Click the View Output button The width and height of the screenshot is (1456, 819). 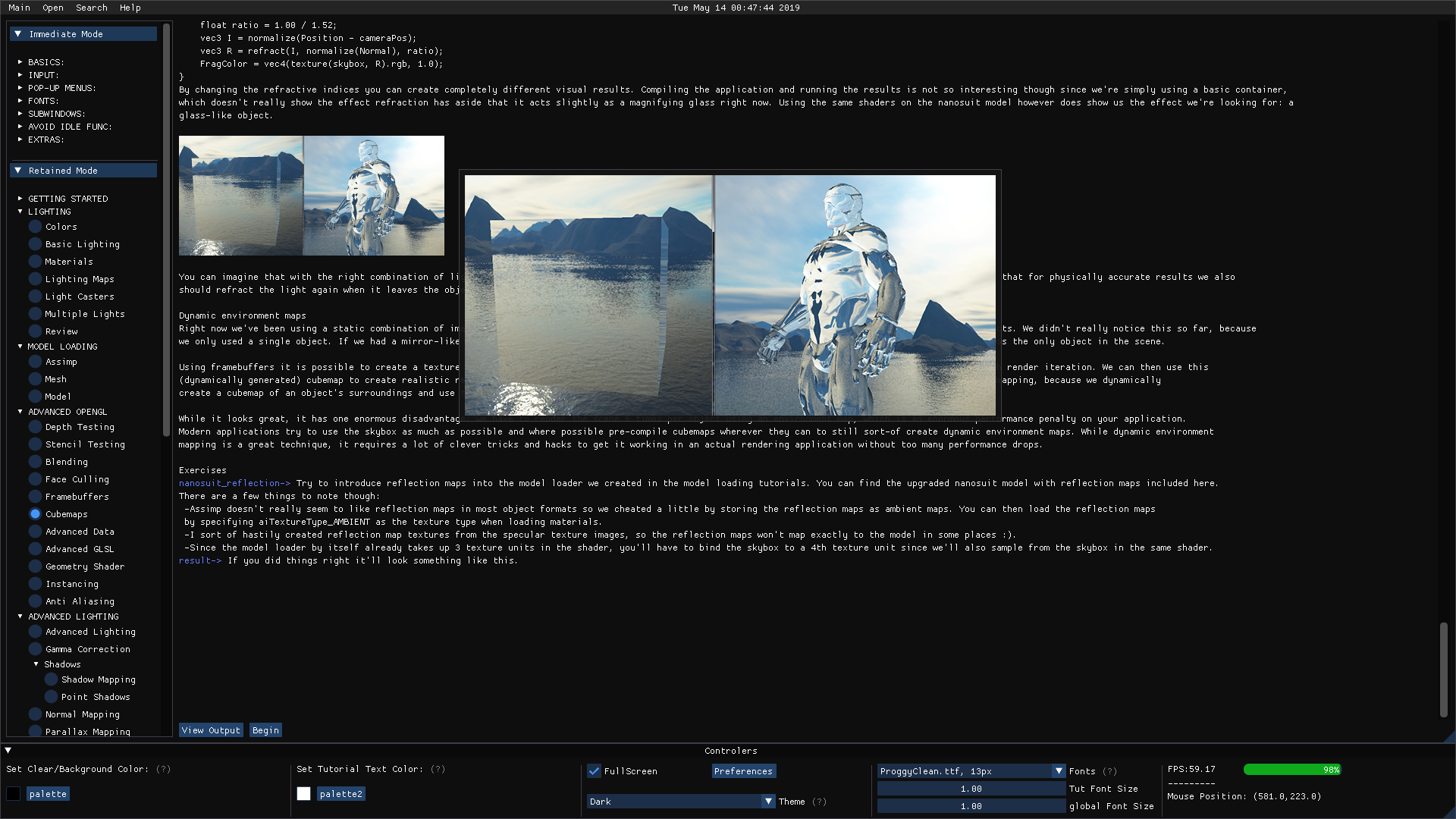click(x=211, y=730)
